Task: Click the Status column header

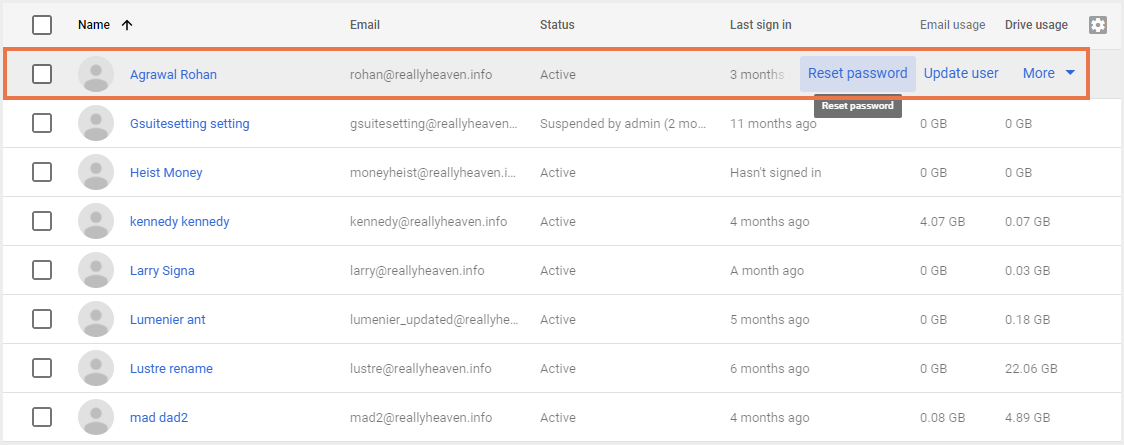Action: pyautogui.click(x=557, y=25)
